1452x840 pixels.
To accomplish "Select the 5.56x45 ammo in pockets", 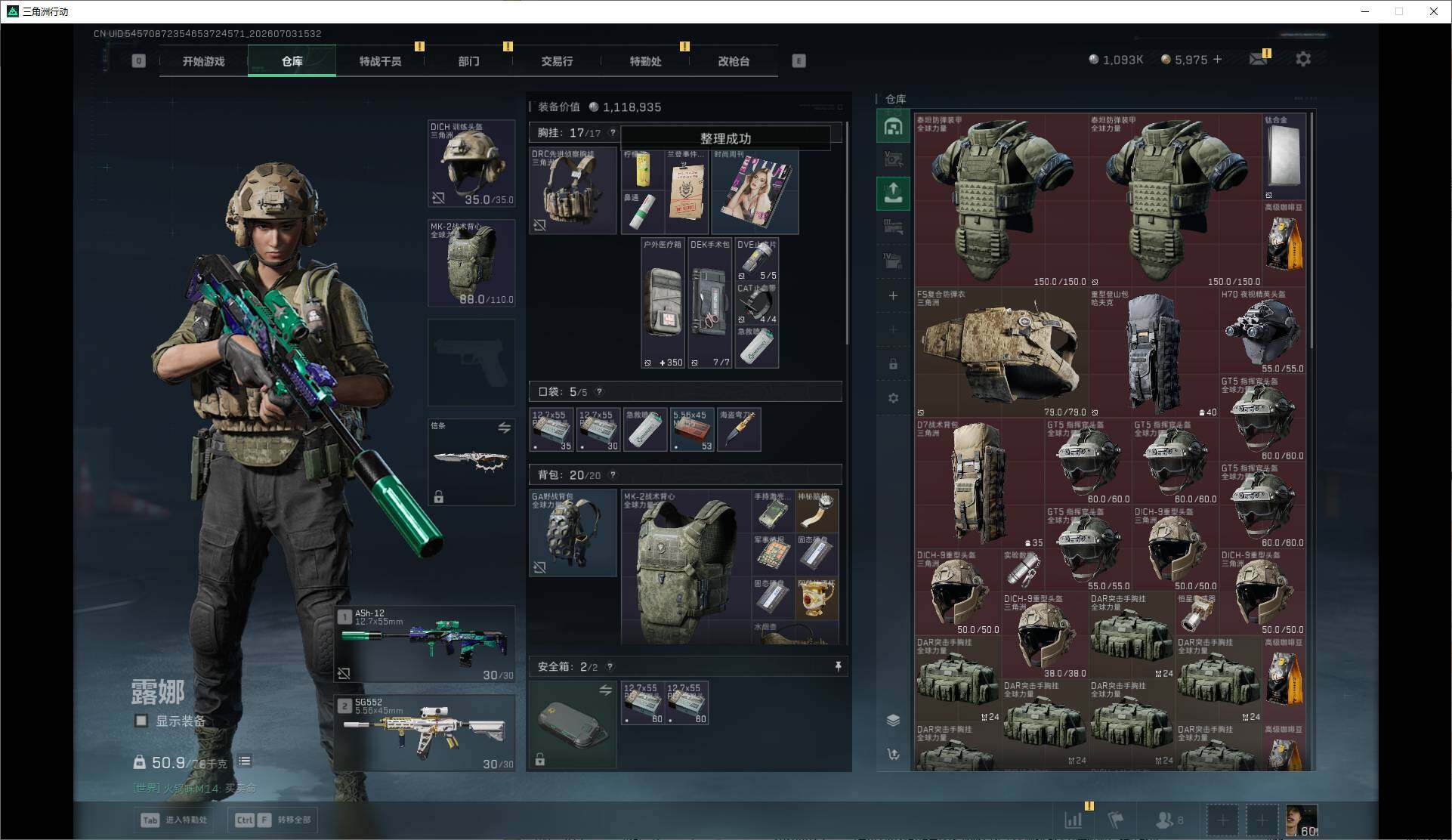I will (692, 430).
